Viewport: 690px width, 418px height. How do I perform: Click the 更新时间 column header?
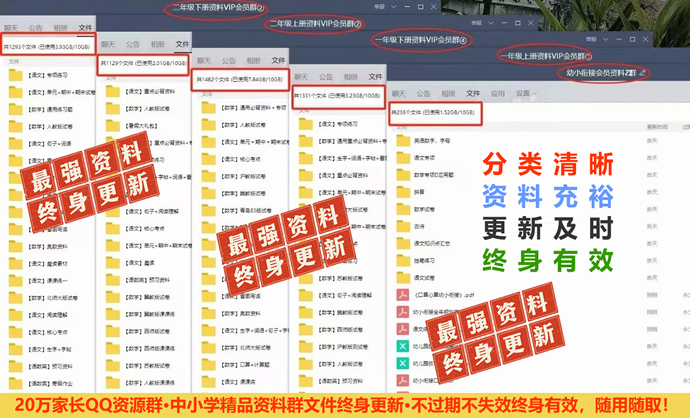pos(657,127)
